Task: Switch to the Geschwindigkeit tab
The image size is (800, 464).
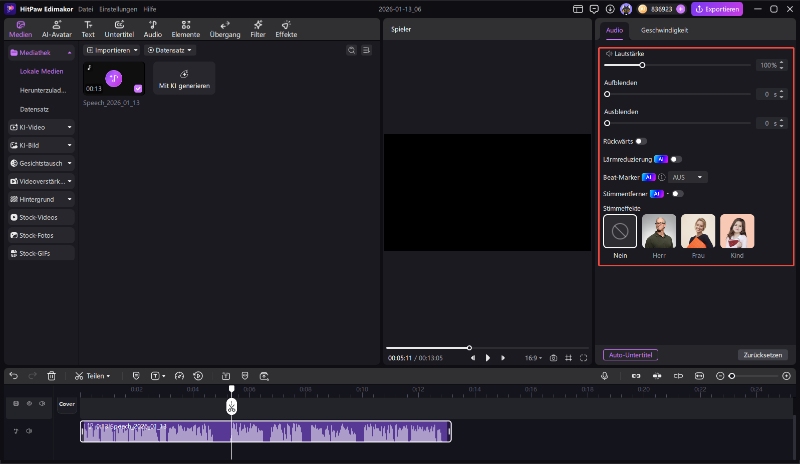Action: click(x=664, y=30)
